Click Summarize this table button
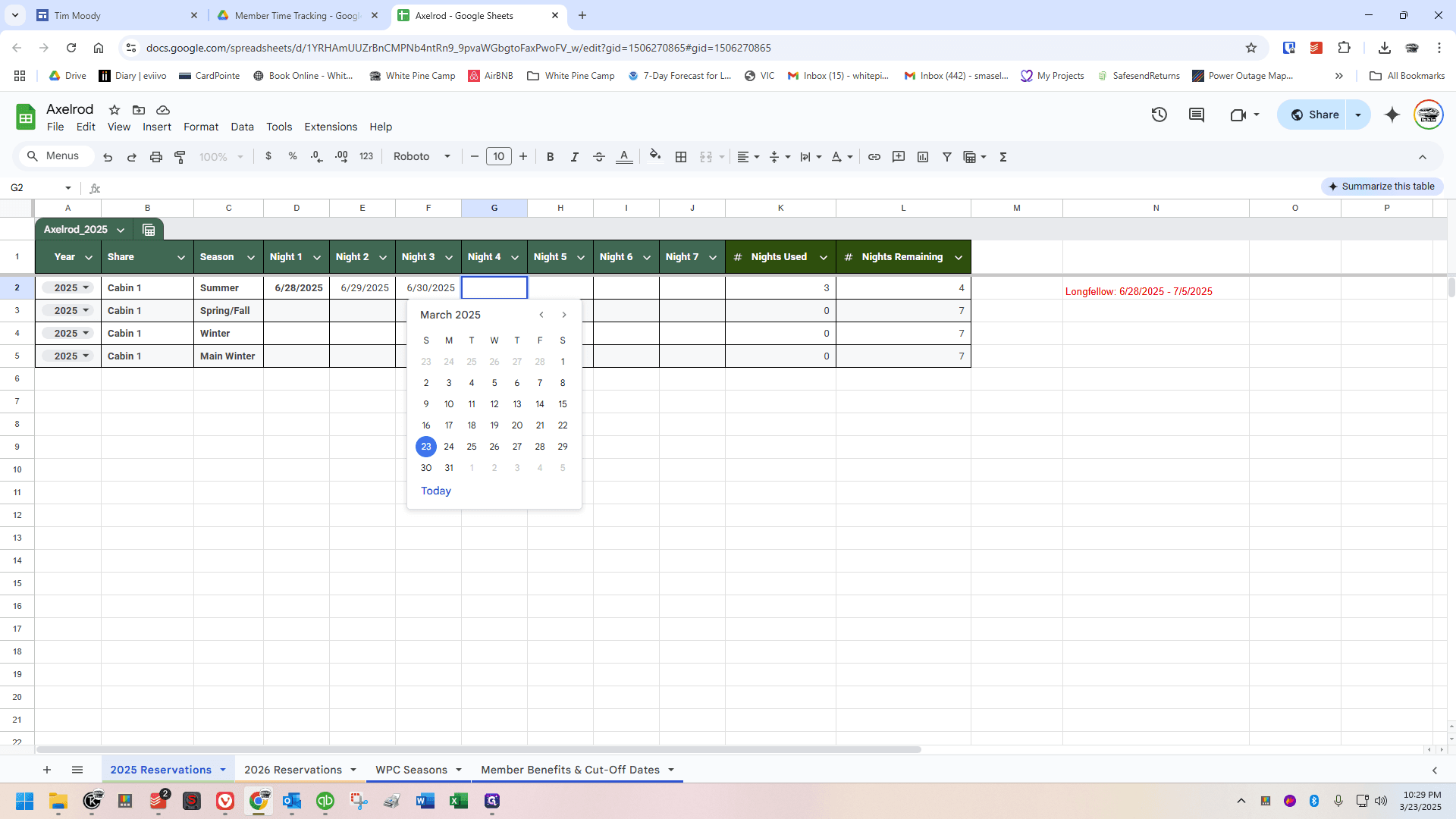The height and width of the screenshot is (819, 1456). (x=1382, y=187)
